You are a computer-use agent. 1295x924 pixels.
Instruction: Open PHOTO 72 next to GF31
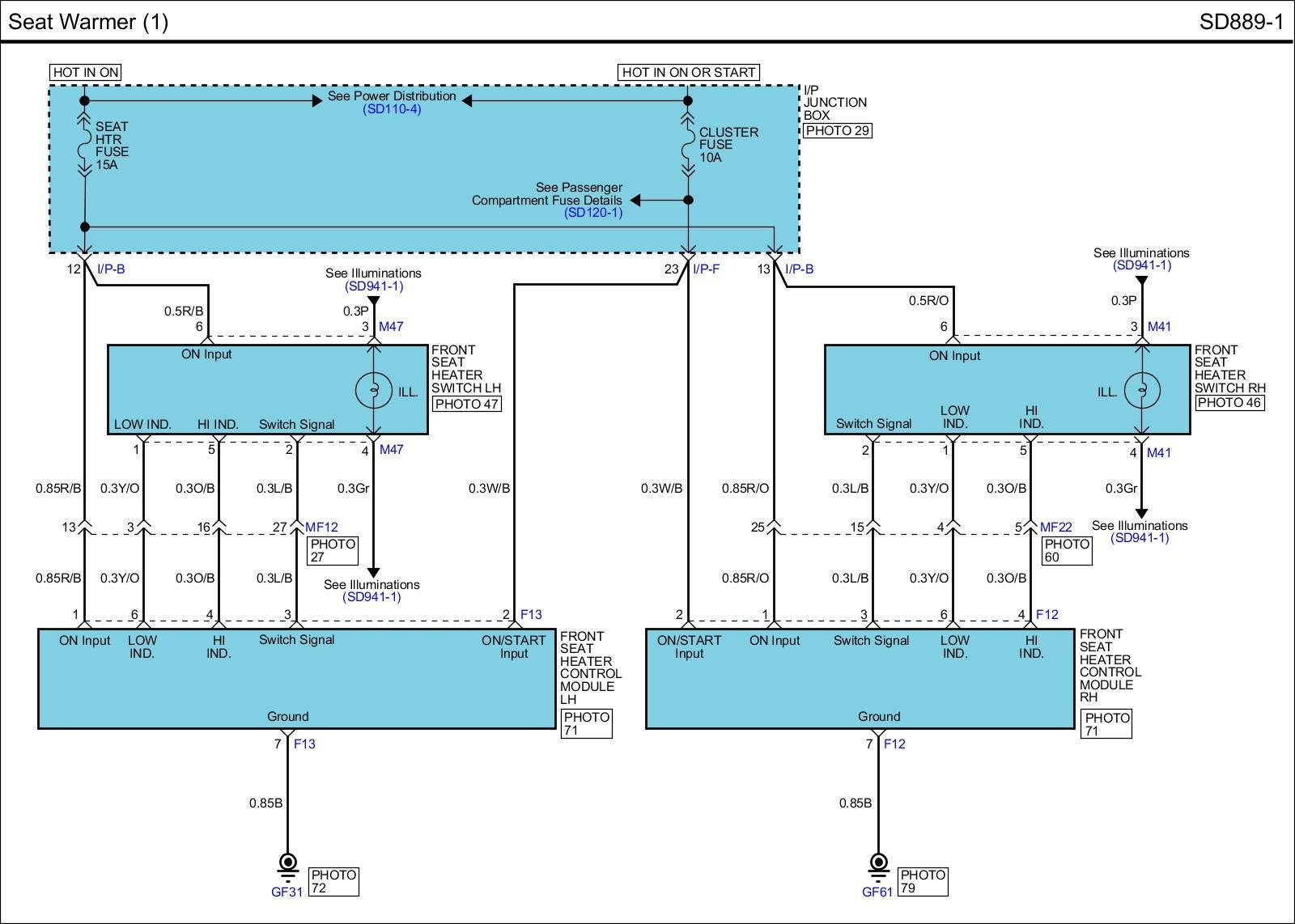pyautogui.click(x=333, y=881)
